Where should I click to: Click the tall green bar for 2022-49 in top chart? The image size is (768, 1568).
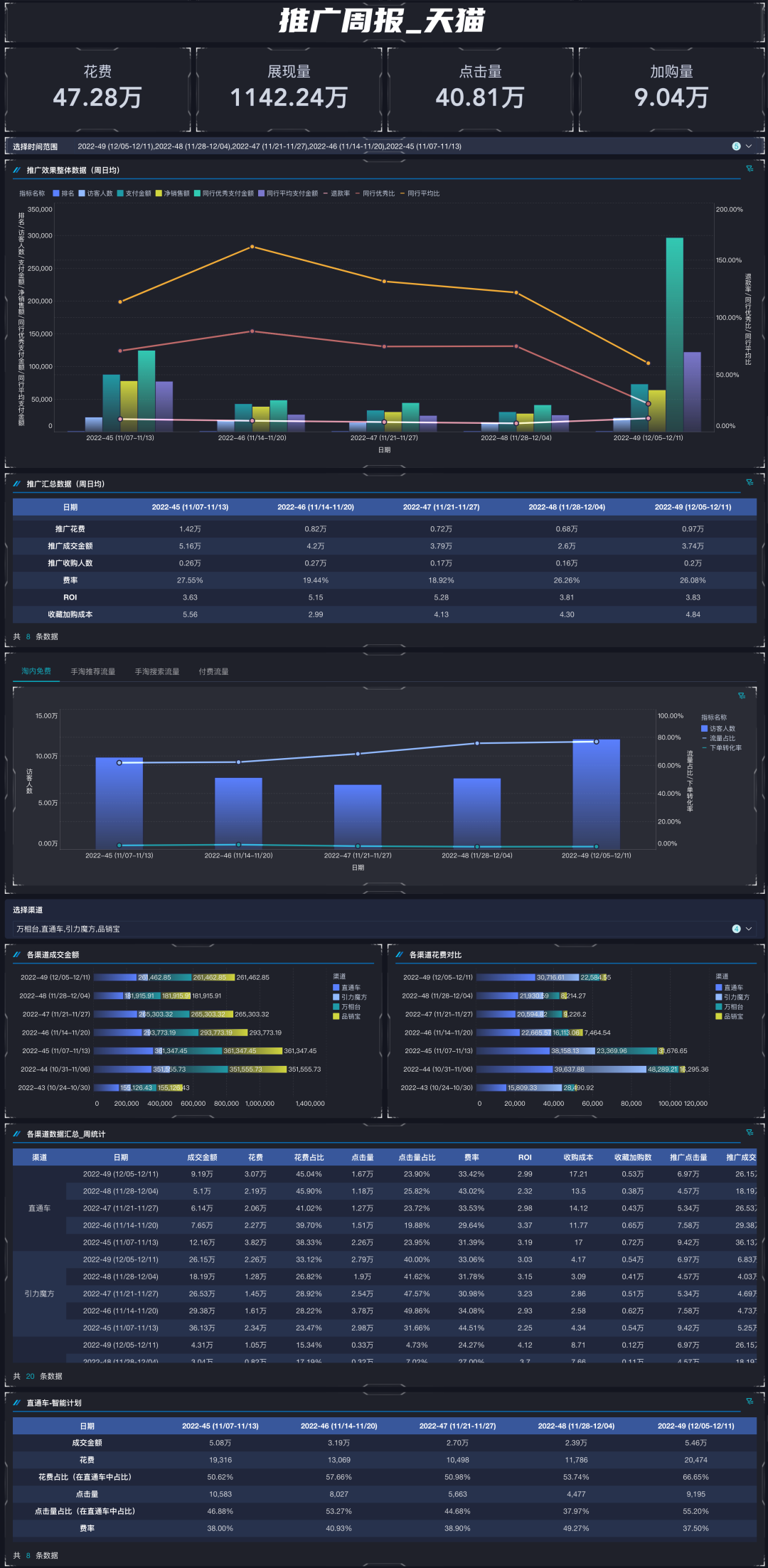[x=674, y=334]
